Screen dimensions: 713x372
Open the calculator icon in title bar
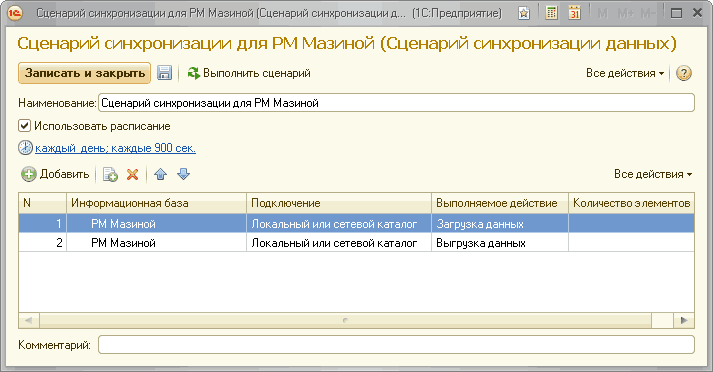552,13
